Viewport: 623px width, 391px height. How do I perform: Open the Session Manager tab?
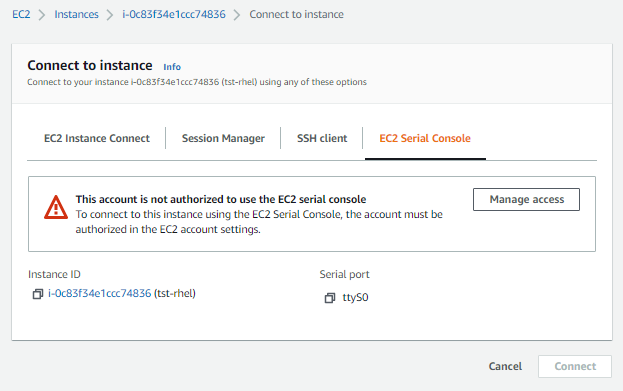[x=223, y=138]
